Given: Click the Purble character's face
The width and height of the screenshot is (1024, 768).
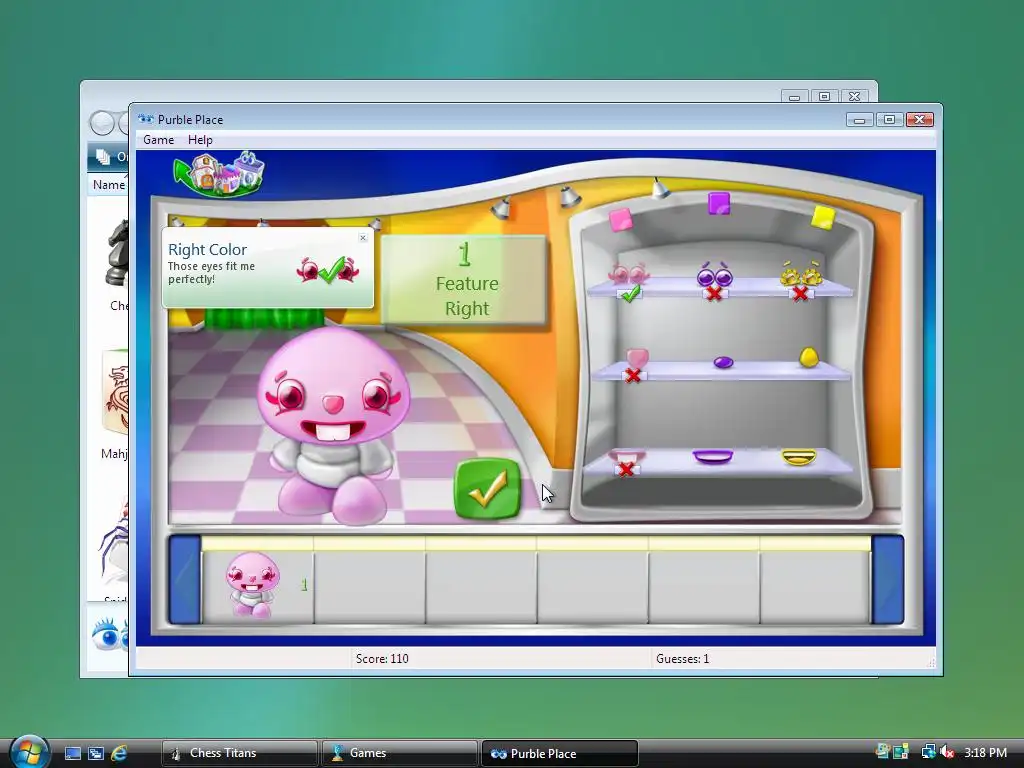Looking at the screenshot, I should pyautogui.click(x=333, y=389).
